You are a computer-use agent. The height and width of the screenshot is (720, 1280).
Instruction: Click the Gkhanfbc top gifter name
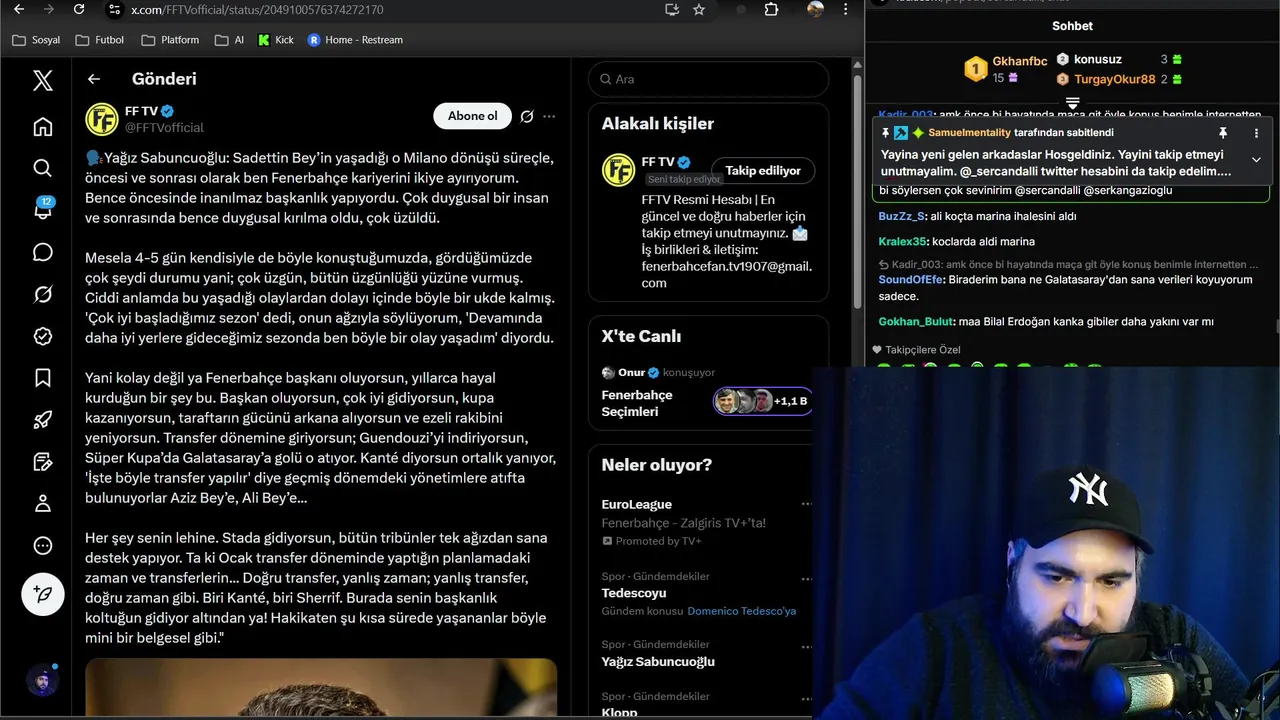(1020, 62)
